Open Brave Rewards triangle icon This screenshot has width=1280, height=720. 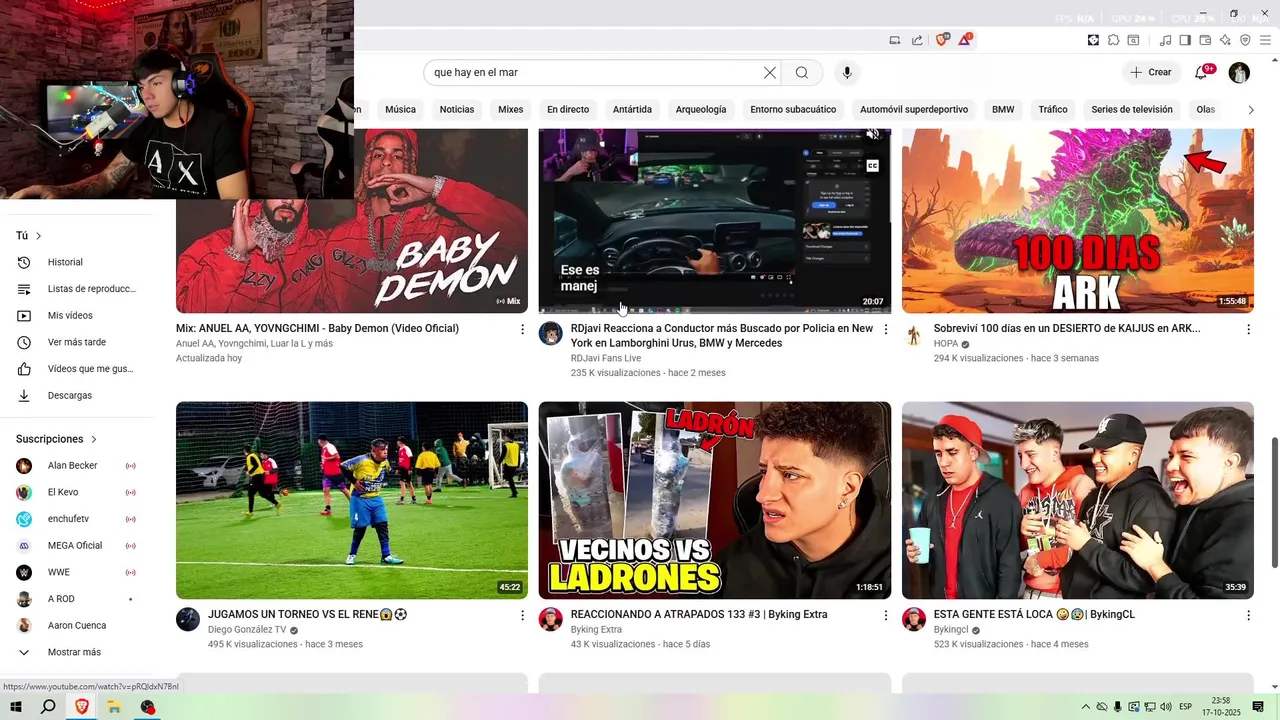[x=965, y=40]
